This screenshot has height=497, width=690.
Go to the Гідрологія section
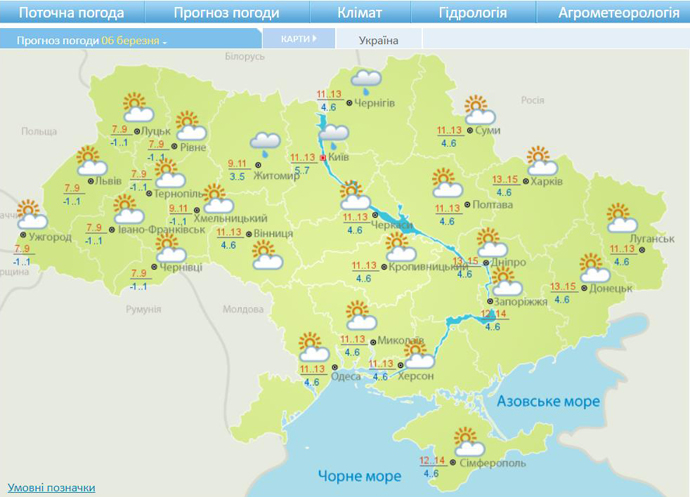point(473,13)
